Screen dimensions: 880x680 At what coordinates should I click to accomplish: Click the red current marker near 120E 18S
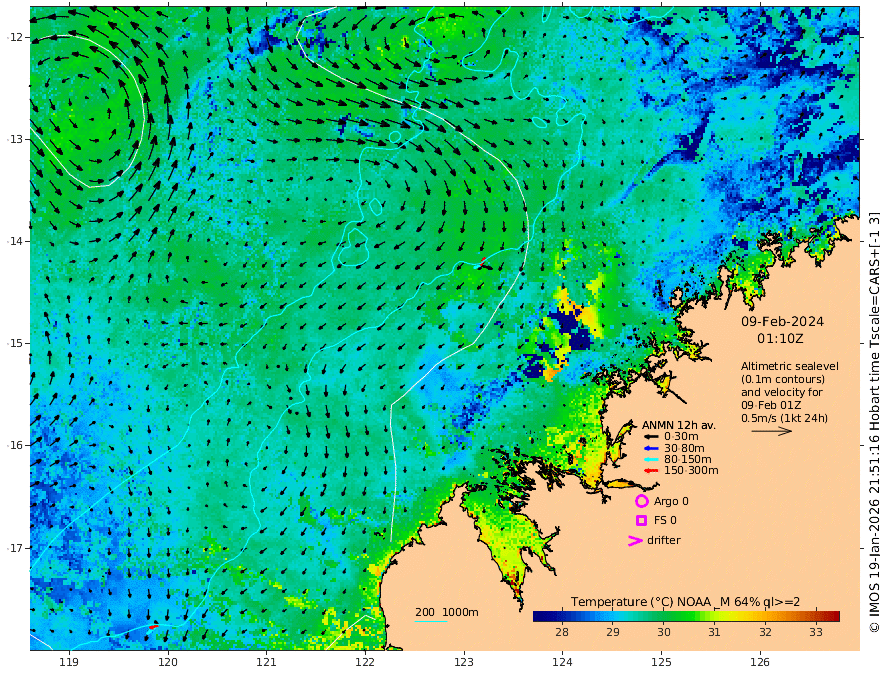point(153,626)
